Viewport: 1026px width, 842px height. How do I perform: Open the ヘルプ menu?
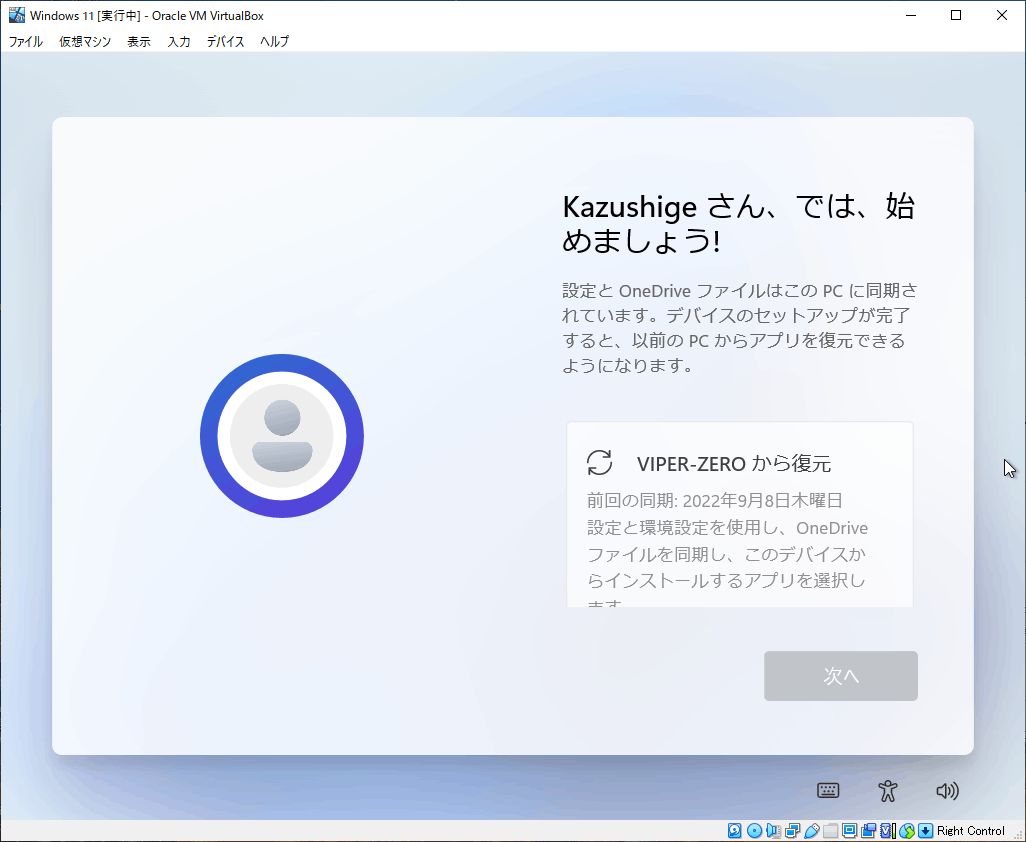coord(274,41)
